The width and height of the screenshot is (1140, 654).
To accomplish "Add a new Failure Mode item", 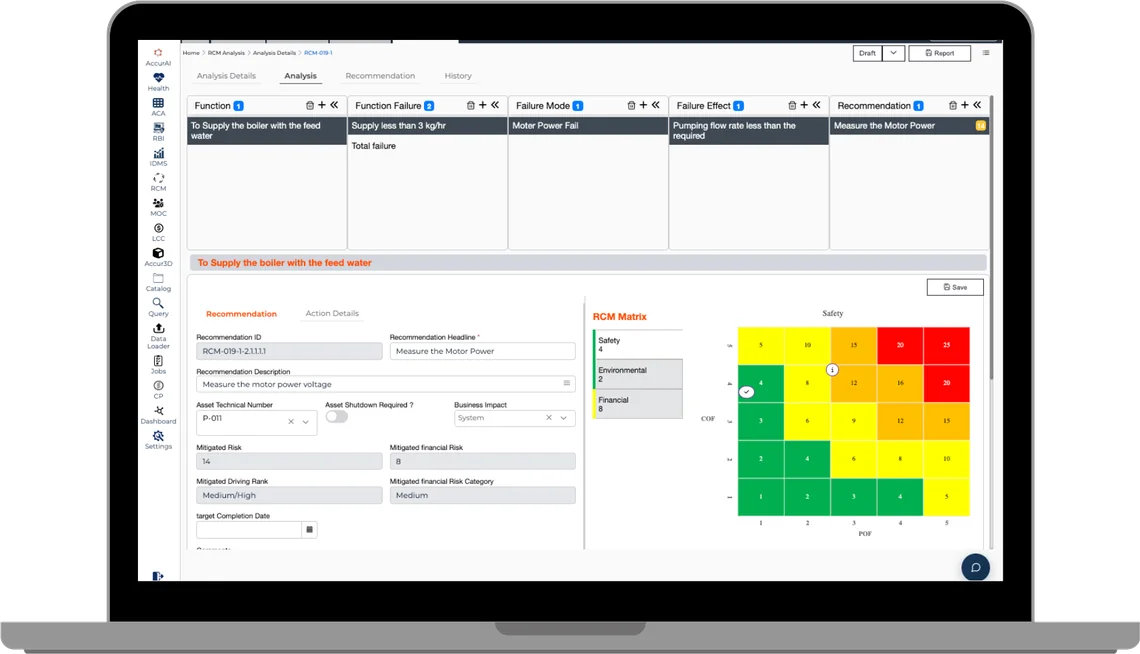I will pos(643,105).
